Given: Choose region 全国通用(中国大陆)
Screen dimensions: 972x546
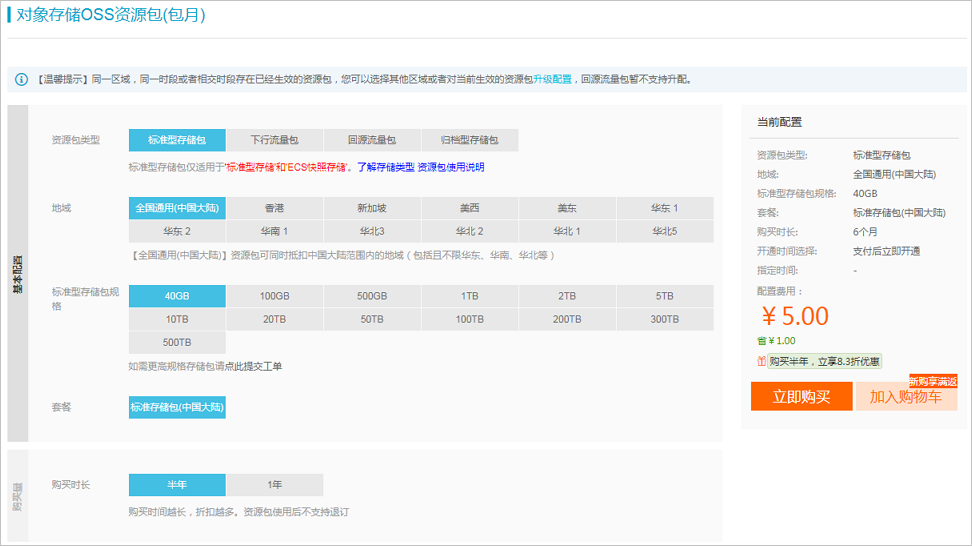Looking at the screenshot, I should pos(177,208).
